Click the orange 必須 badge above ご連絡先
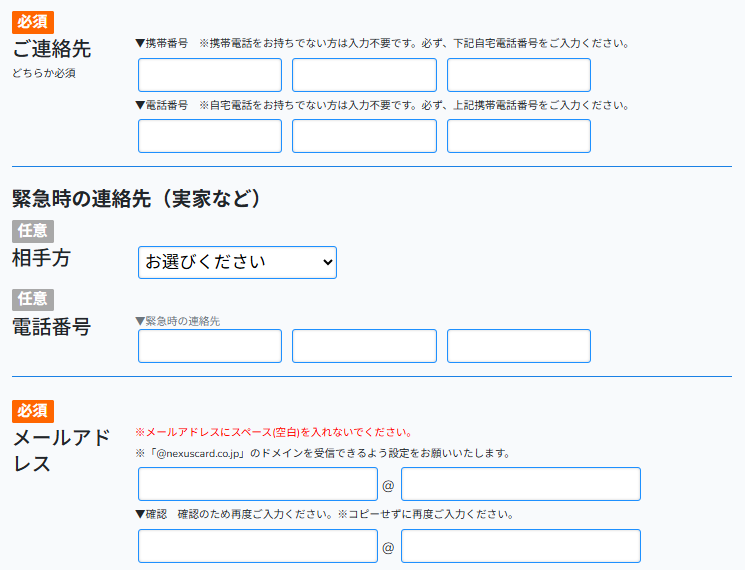 coord(33,22)
